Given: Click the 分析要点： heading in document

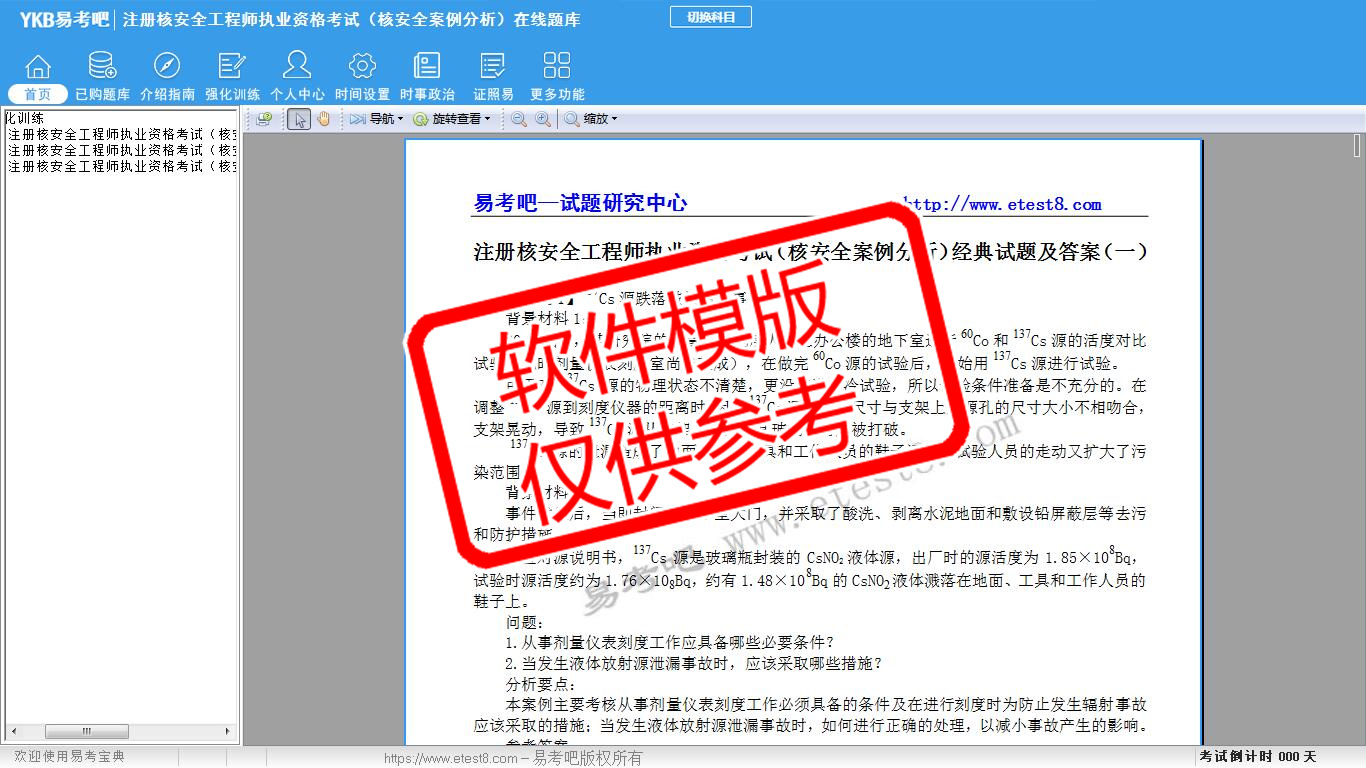Looking at the screenshot, I should coord(541,684).
